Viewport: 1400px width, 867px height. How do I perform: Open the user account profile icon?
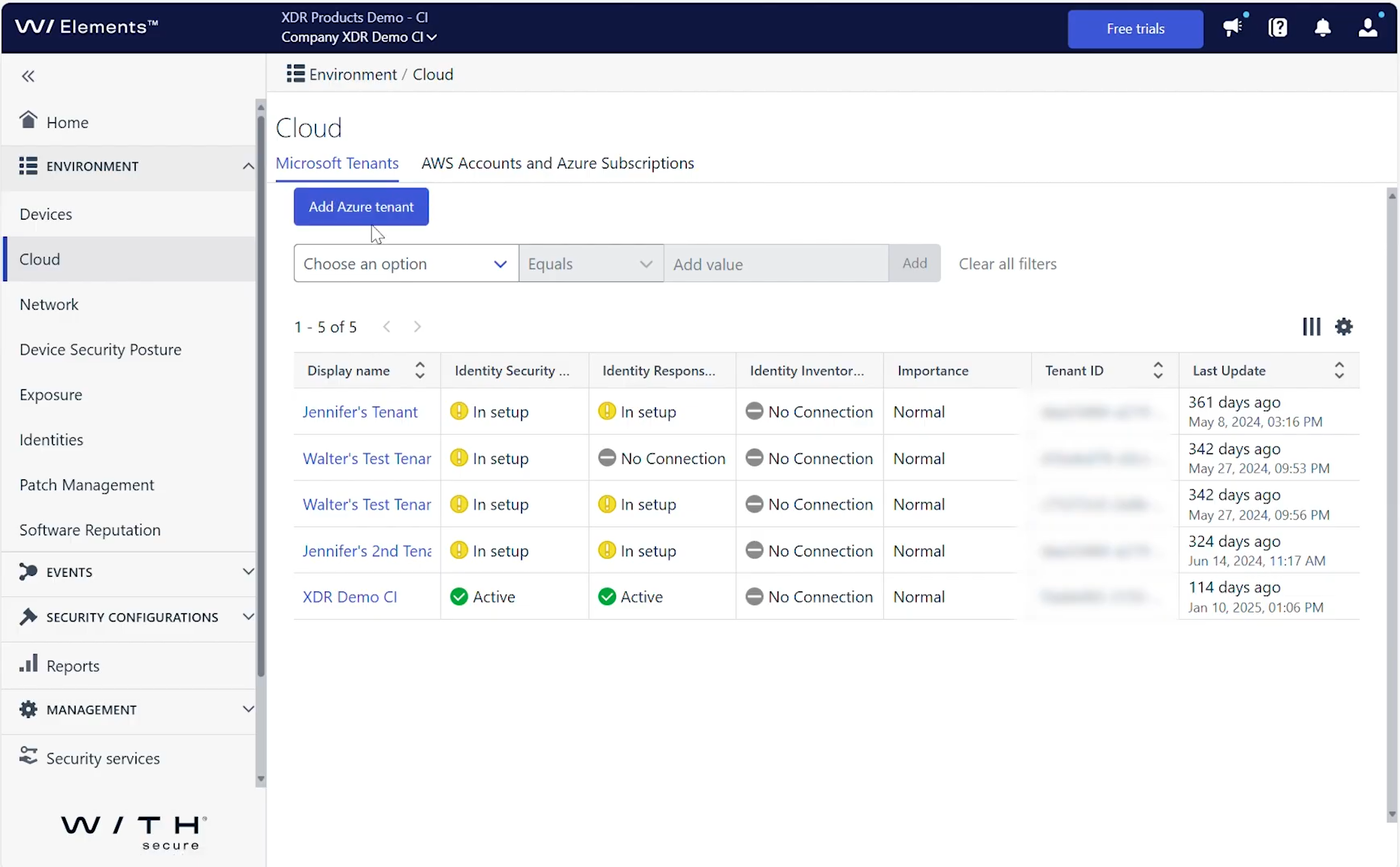point(1368,28)
